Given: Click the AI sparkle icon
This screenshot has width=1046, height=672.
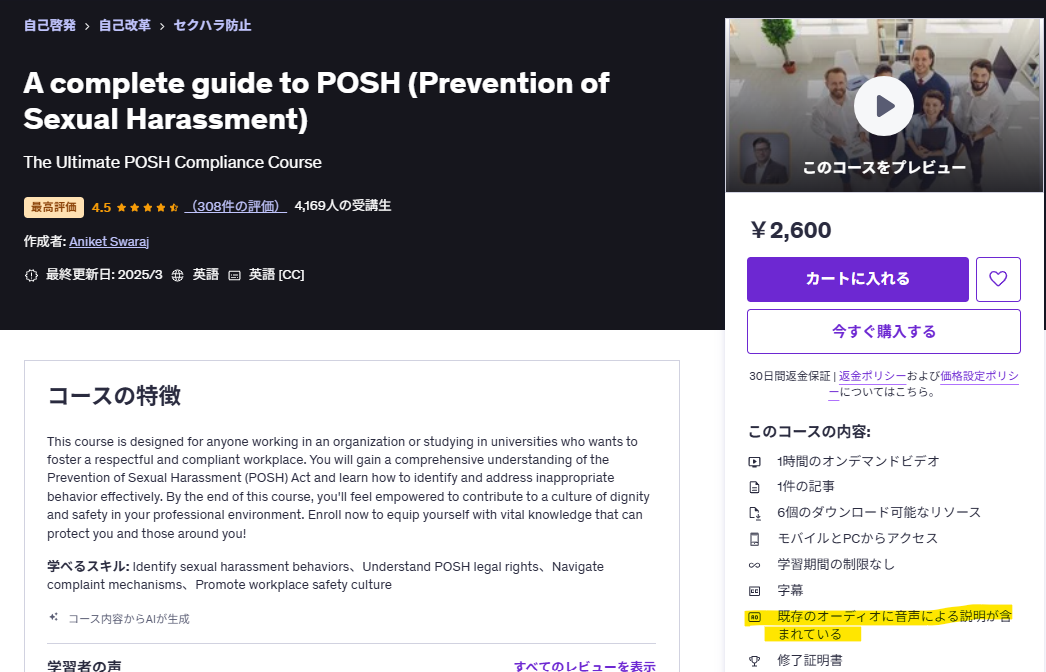Looking at the screenshot, I should click(x=53, y=617).
